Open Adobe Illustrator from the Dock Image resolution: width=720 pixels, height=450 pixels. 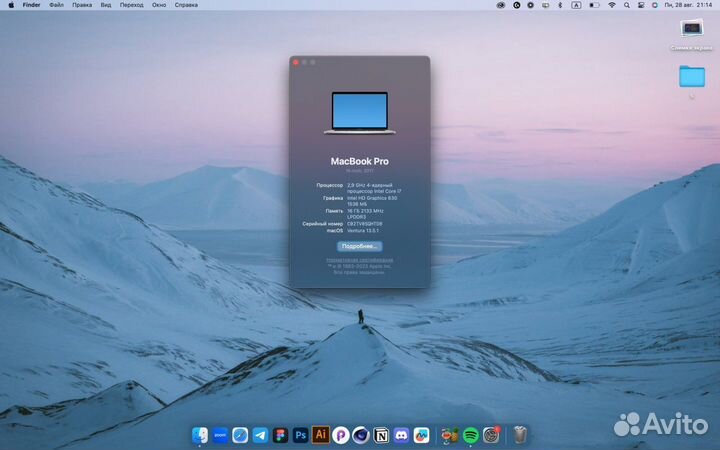click(x=321, y=434)
